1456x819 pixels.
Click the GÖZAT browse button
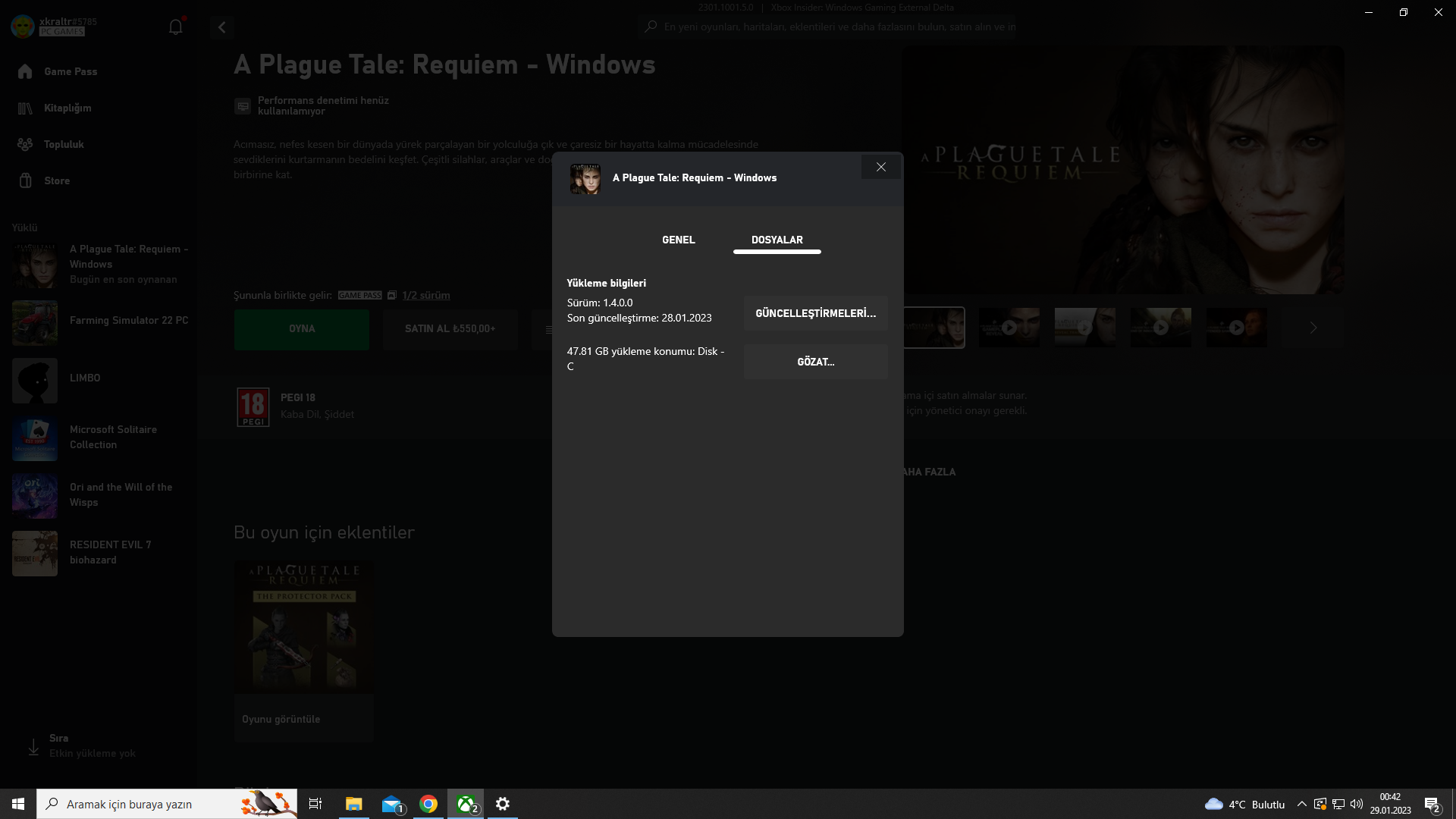pyautogui.click(x=815, y=362)
